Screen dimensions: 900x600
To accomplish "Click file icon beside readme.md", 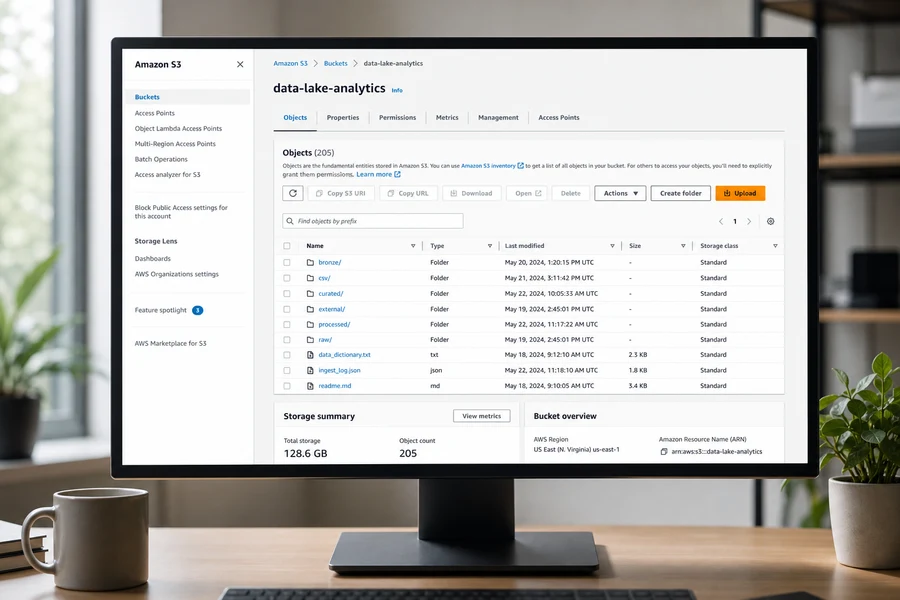I will pos(310,386).
